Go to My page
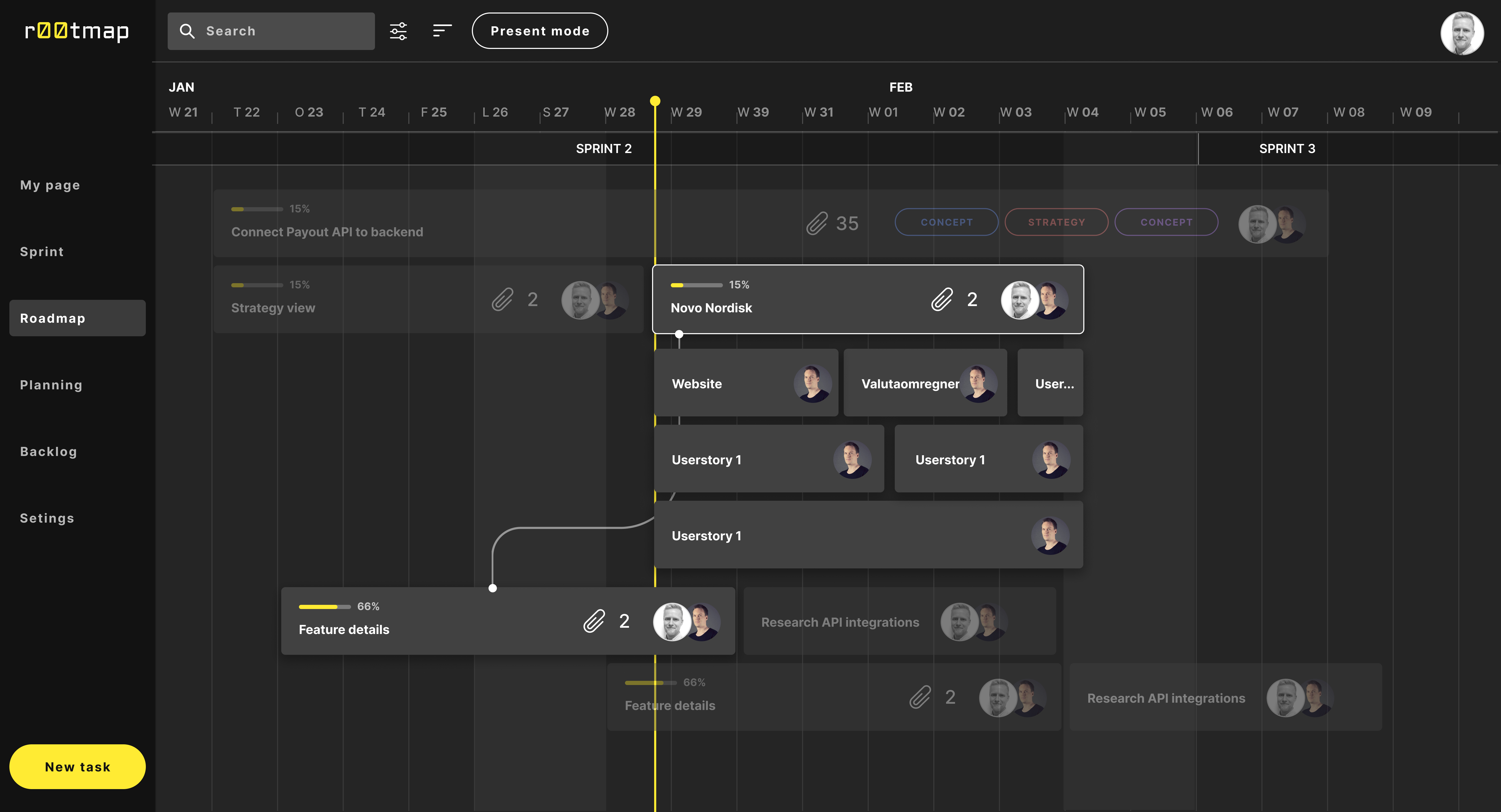Viewport: 1501px width, 812px height. point(50,185)
